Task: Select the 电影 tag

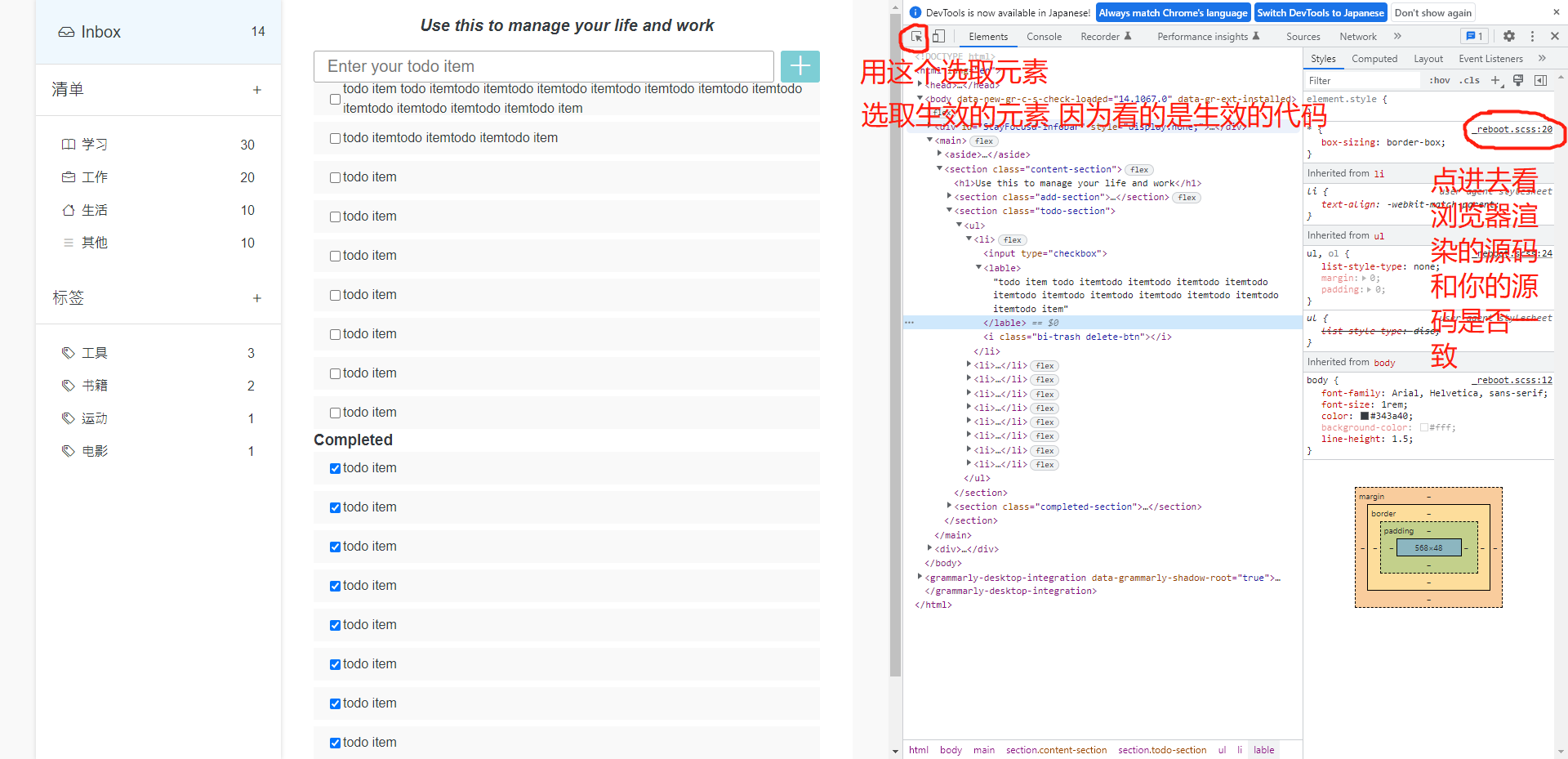Action: coord(158,451)
